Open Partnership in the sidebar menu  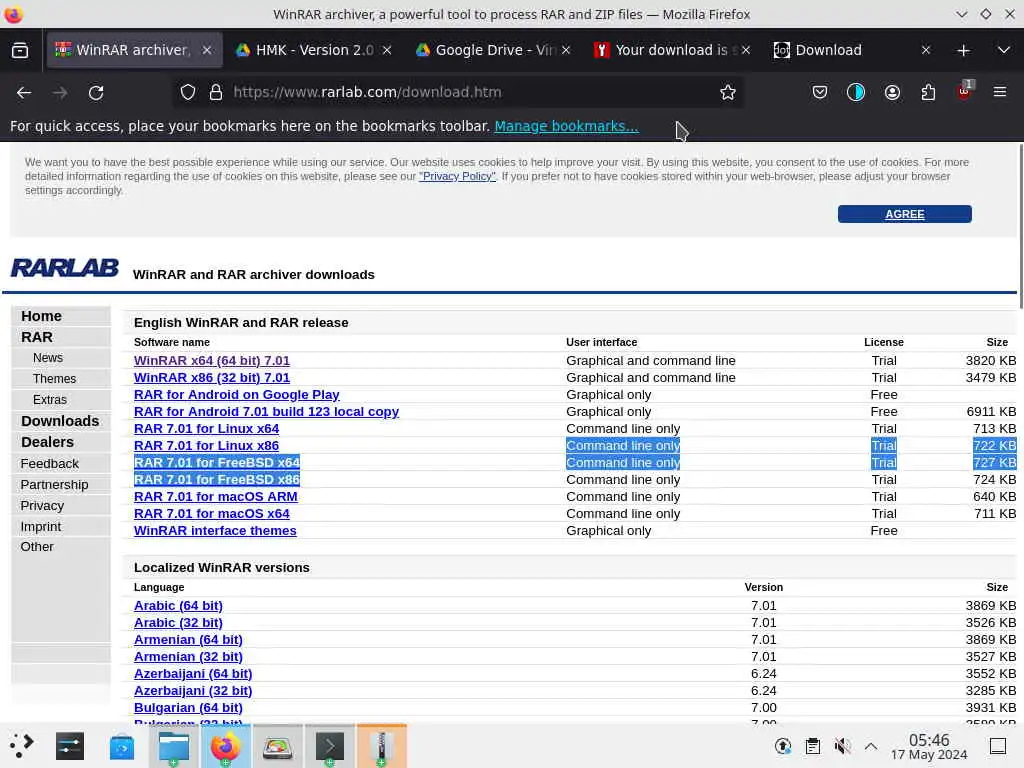coord(54,485)
